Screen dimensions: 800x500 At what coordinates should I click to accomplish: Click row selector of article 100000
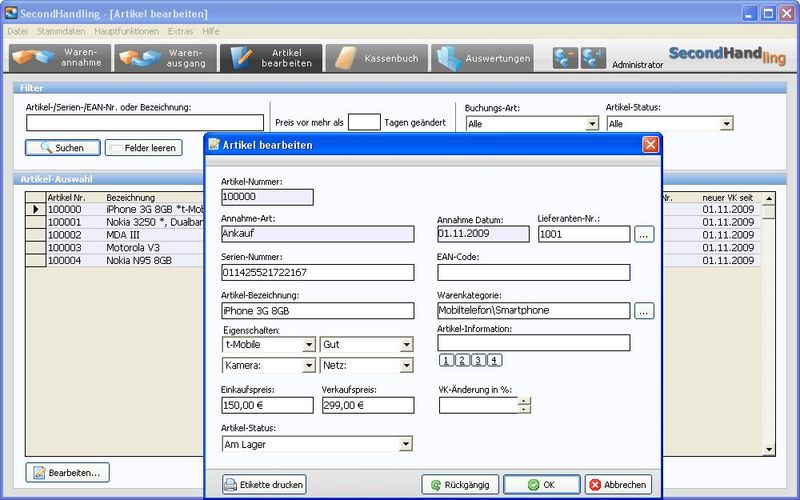[36, 209]
